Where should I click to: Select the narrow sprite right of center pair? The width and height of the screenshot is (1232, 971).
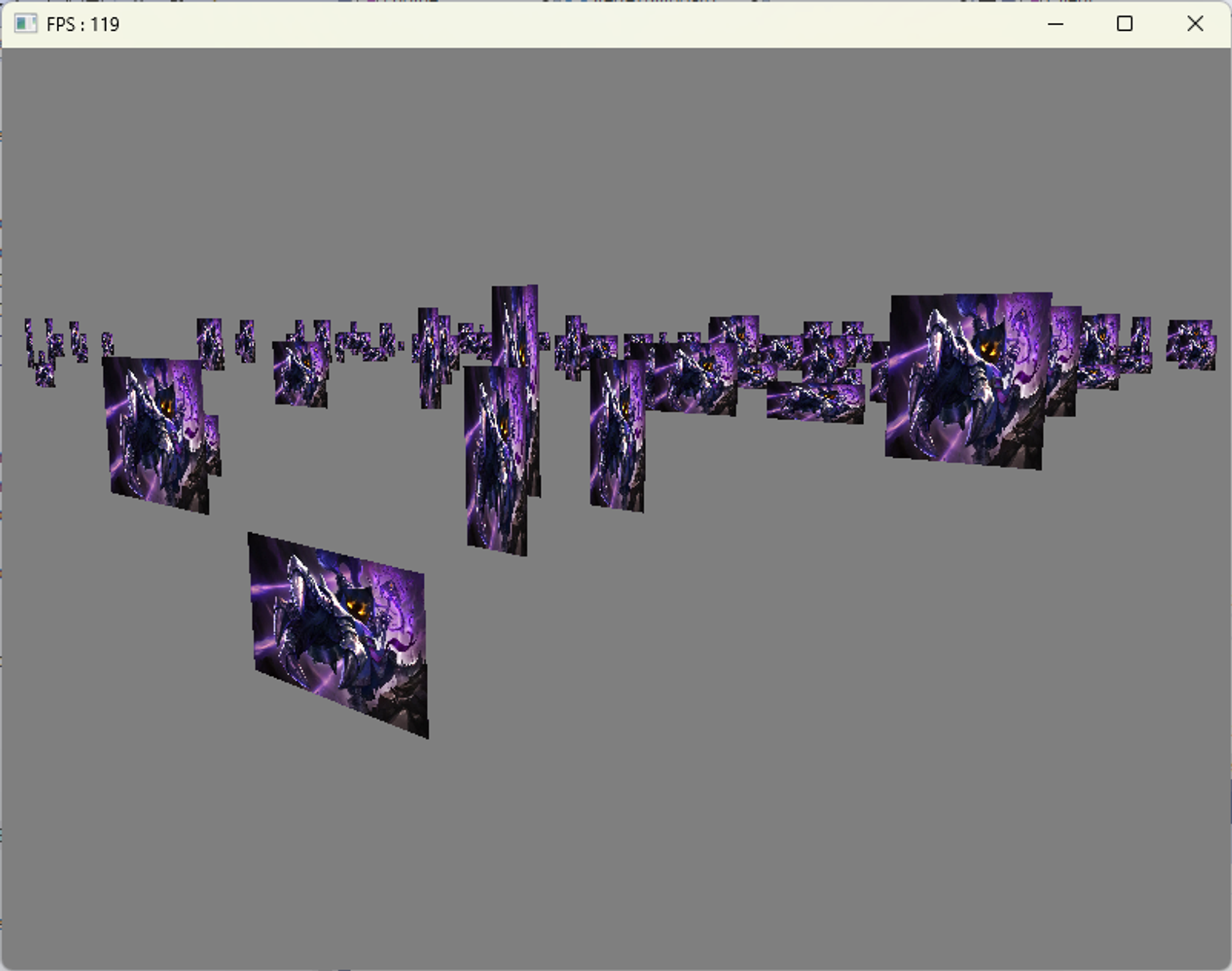pos(617,434)
